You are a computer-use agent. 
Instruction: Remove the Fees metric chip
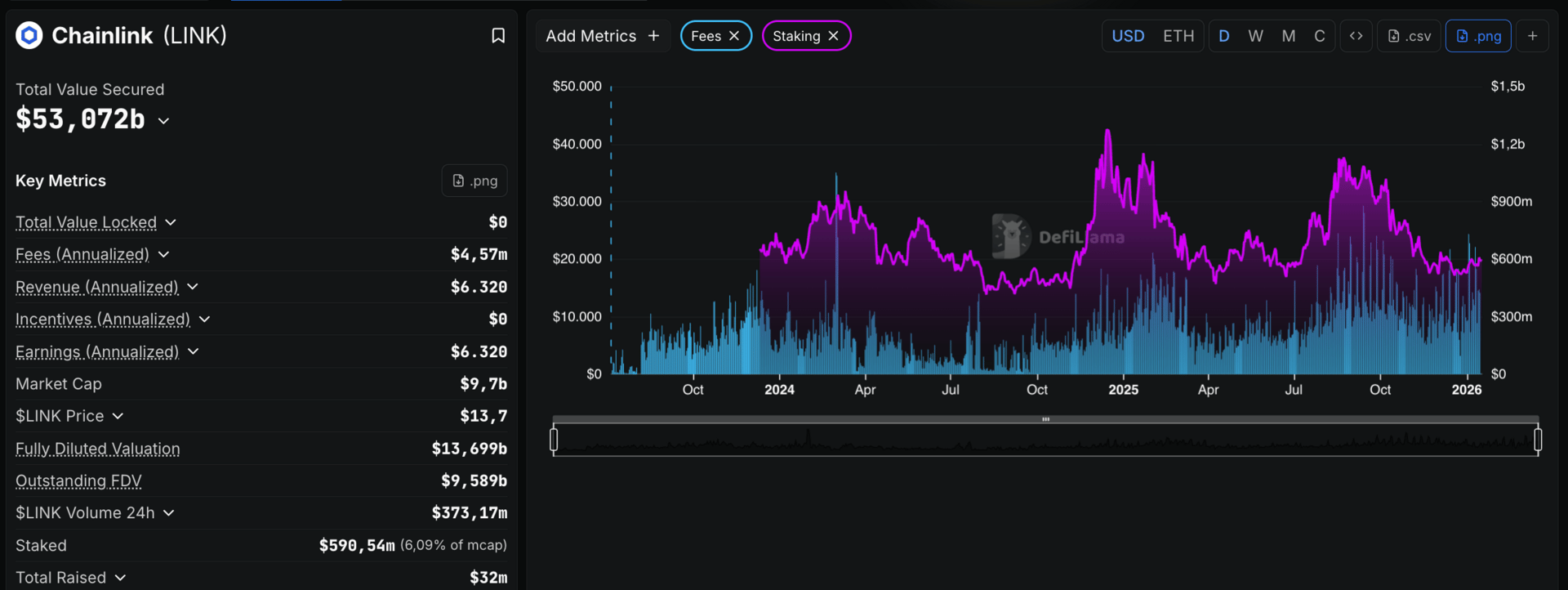click(734, 36)
